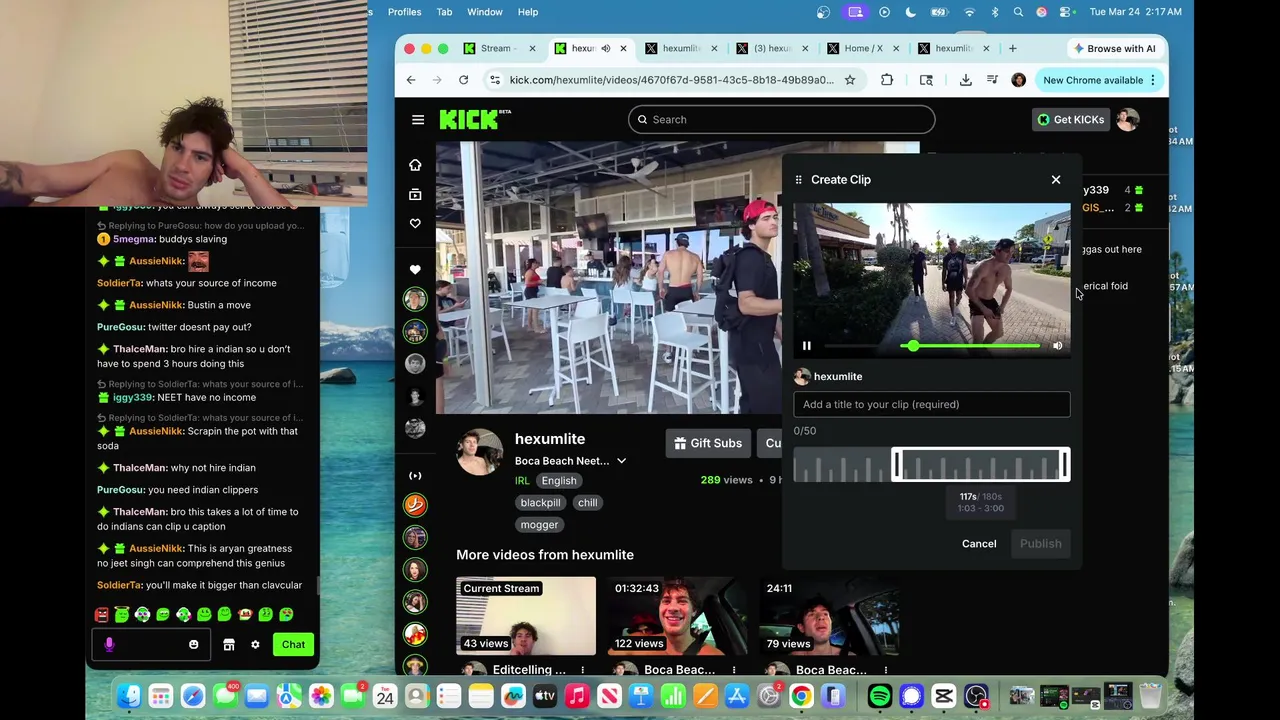Reload the Kick page
The image size is (1280, 720).
point(463,80)
